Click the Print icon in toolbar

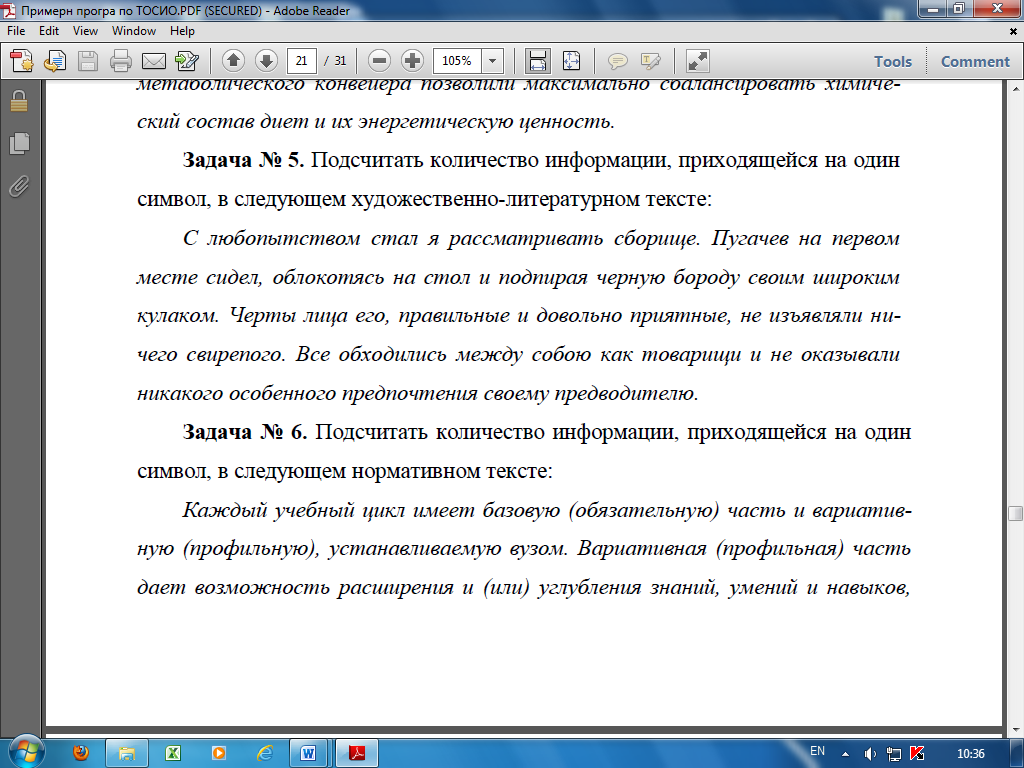point(121,61)
